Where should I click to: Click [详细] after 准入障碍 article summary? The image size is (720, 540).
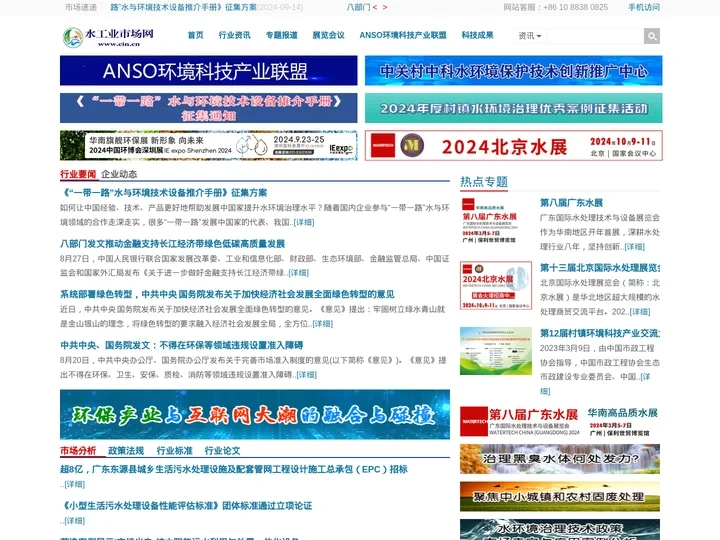click(307, 375)
